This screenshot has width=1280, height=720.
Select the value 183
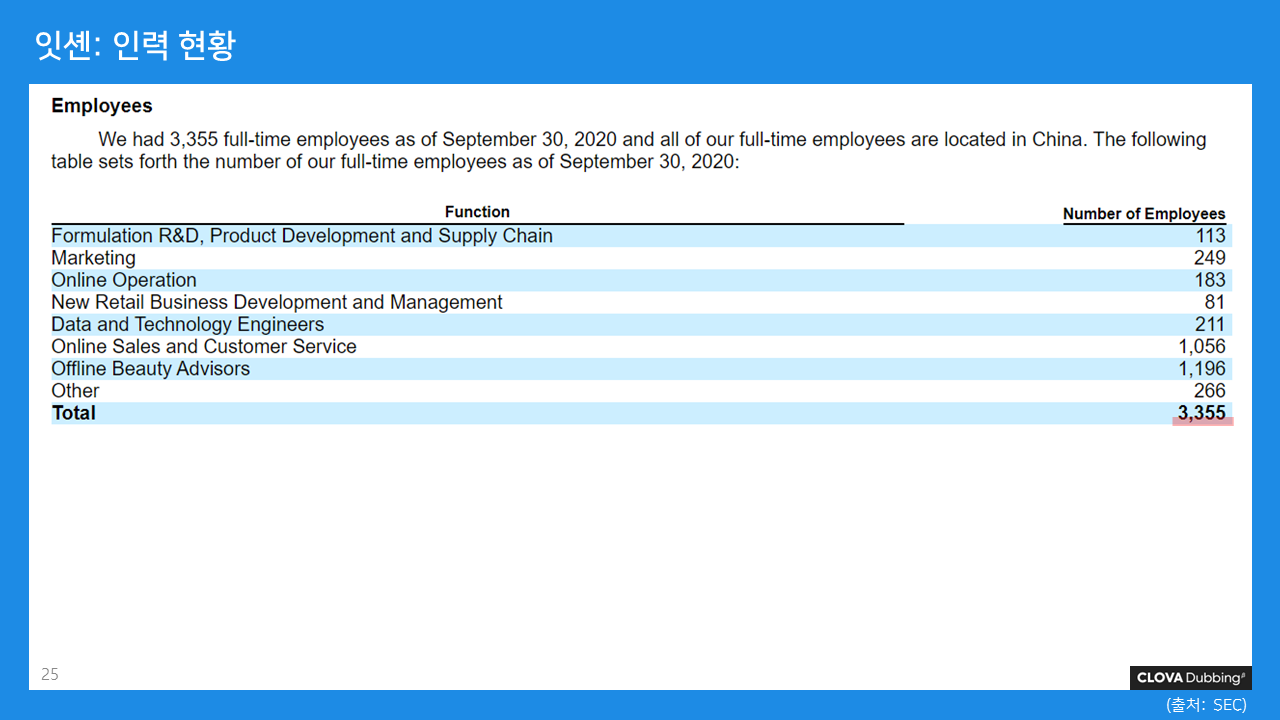(1210, 280)
